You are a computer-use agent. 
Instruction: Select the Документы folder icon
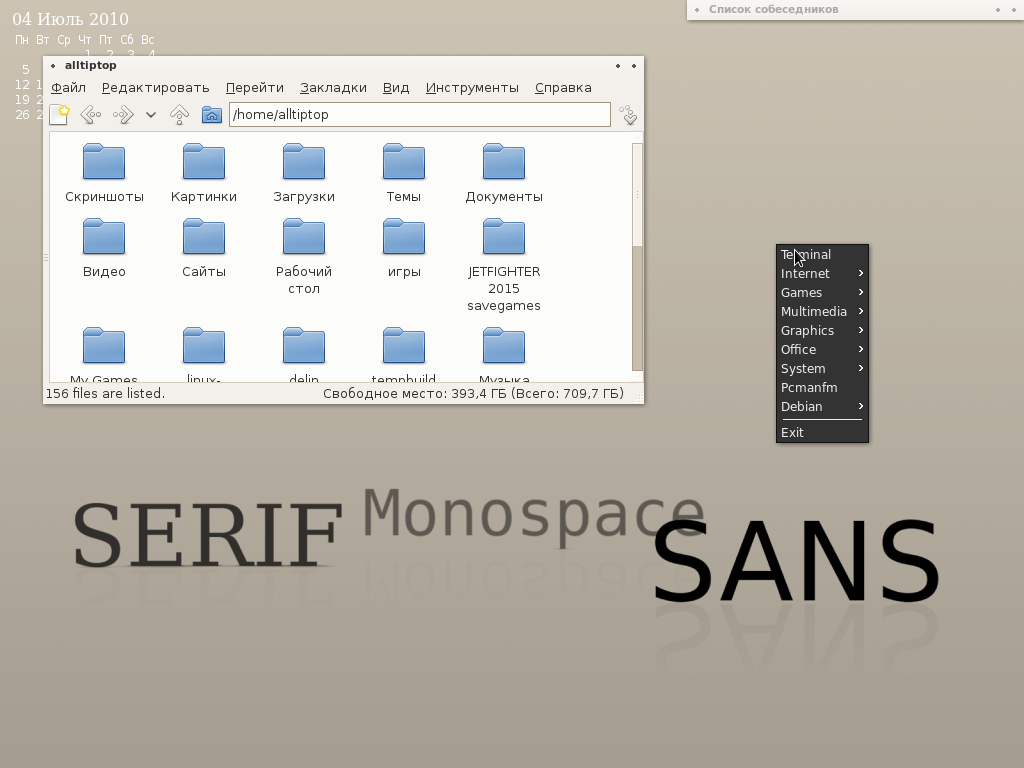coord(504,161)
